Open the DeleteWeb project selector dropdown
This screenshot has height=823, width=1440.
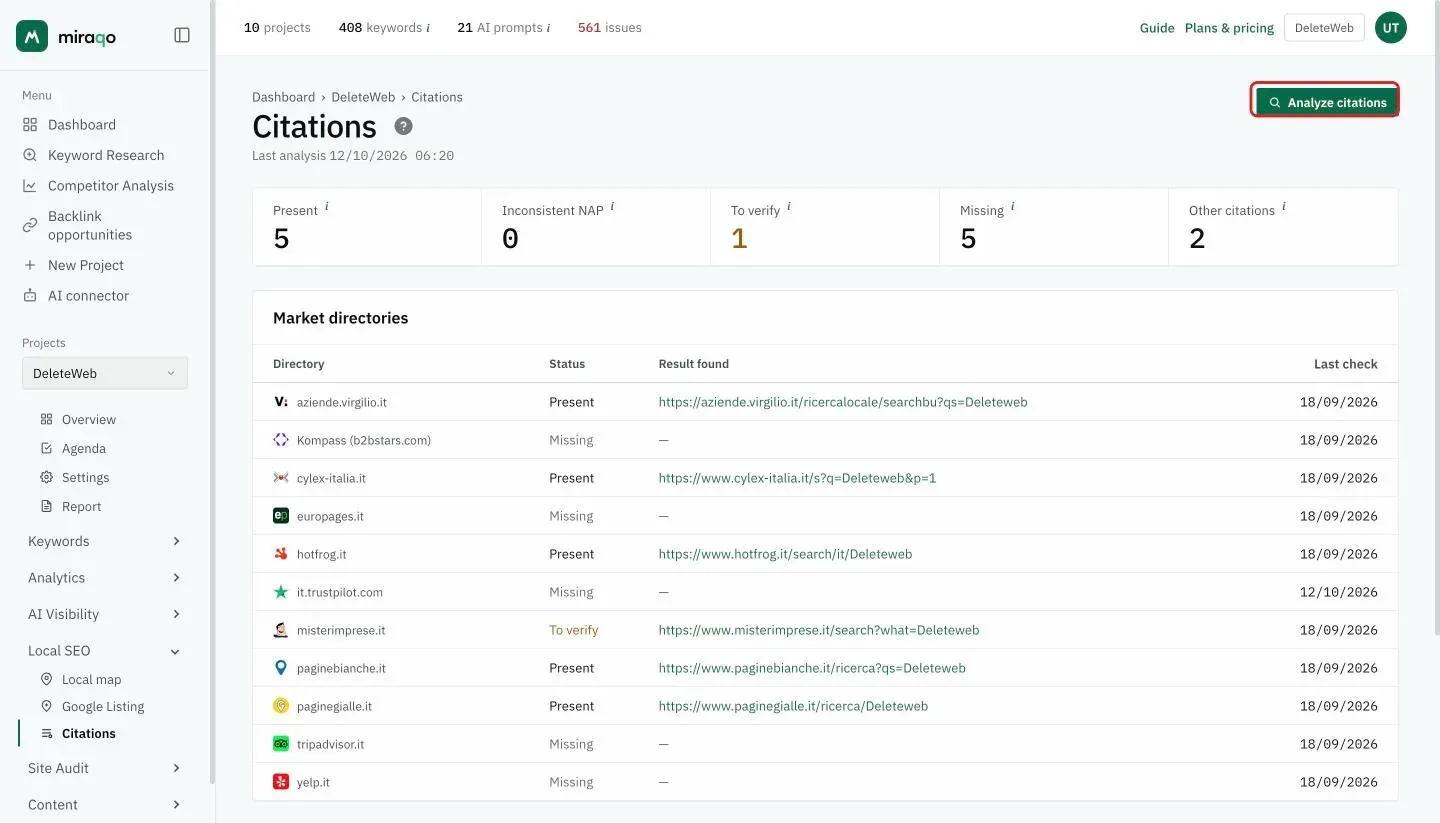coord(105,373)
